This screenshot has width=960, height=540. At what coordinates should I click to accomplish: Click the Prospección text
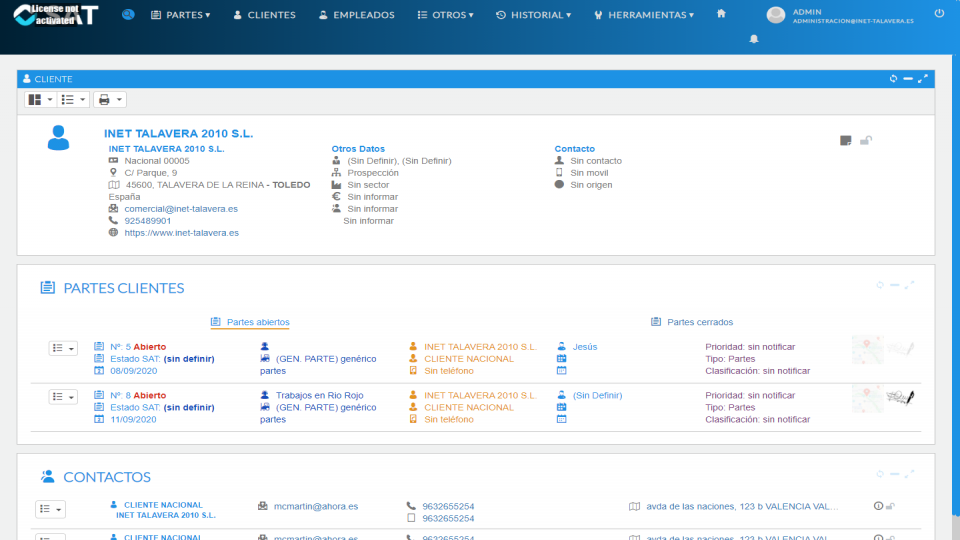click(x=373, y=173)
